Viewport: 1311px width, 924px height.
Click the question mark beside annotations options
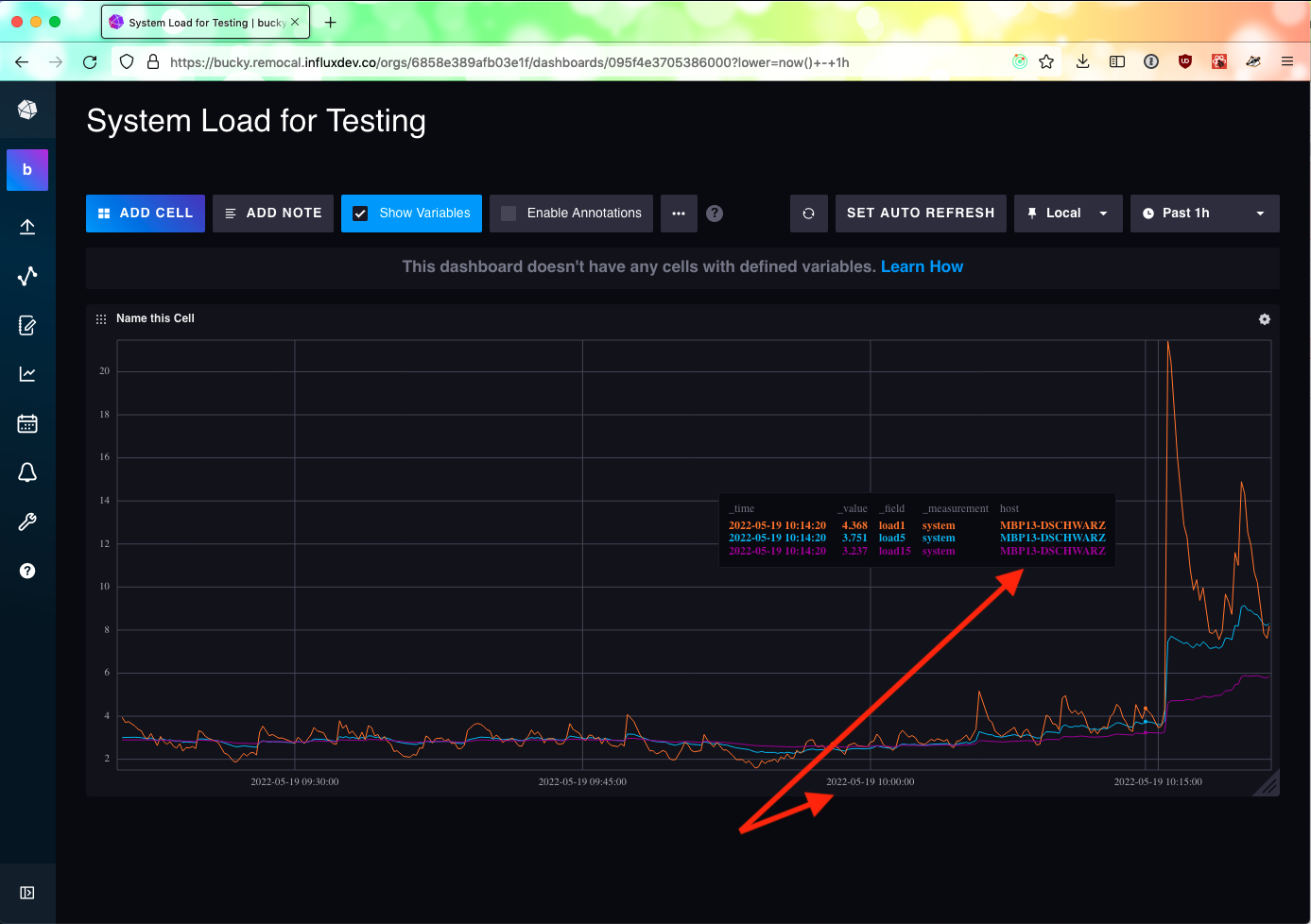coord(715,214)
